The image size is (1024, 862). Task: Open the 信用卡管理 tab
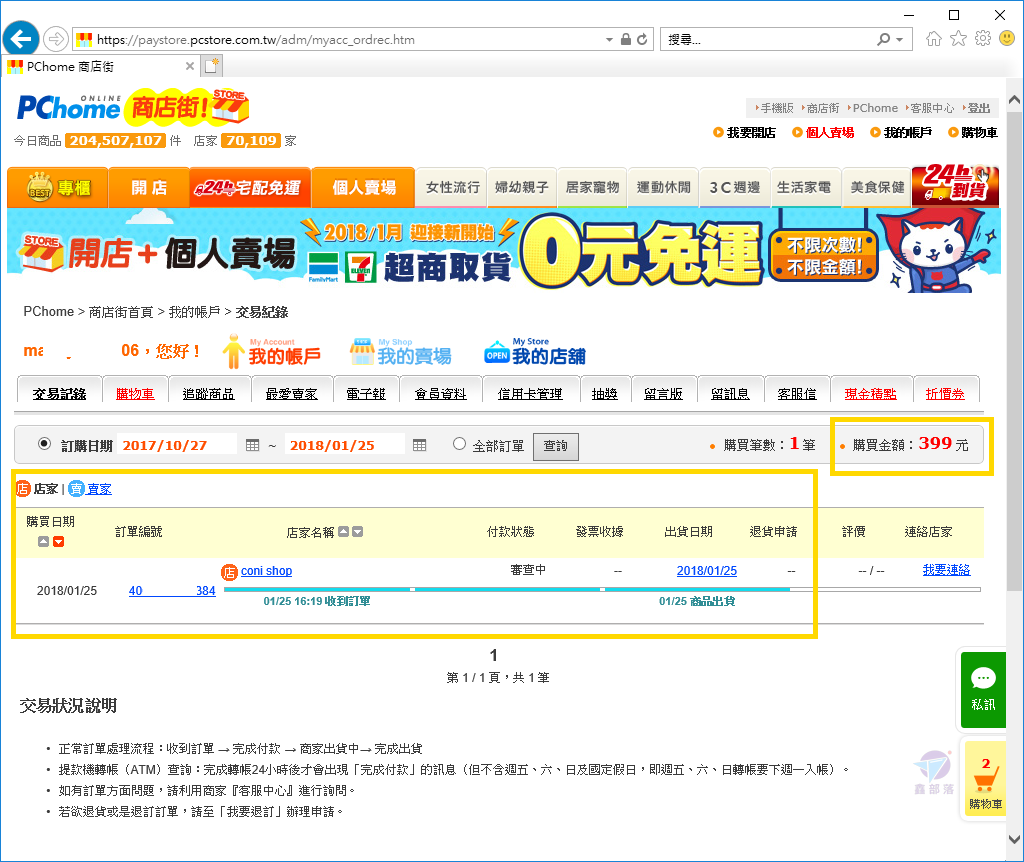point(530,394)
